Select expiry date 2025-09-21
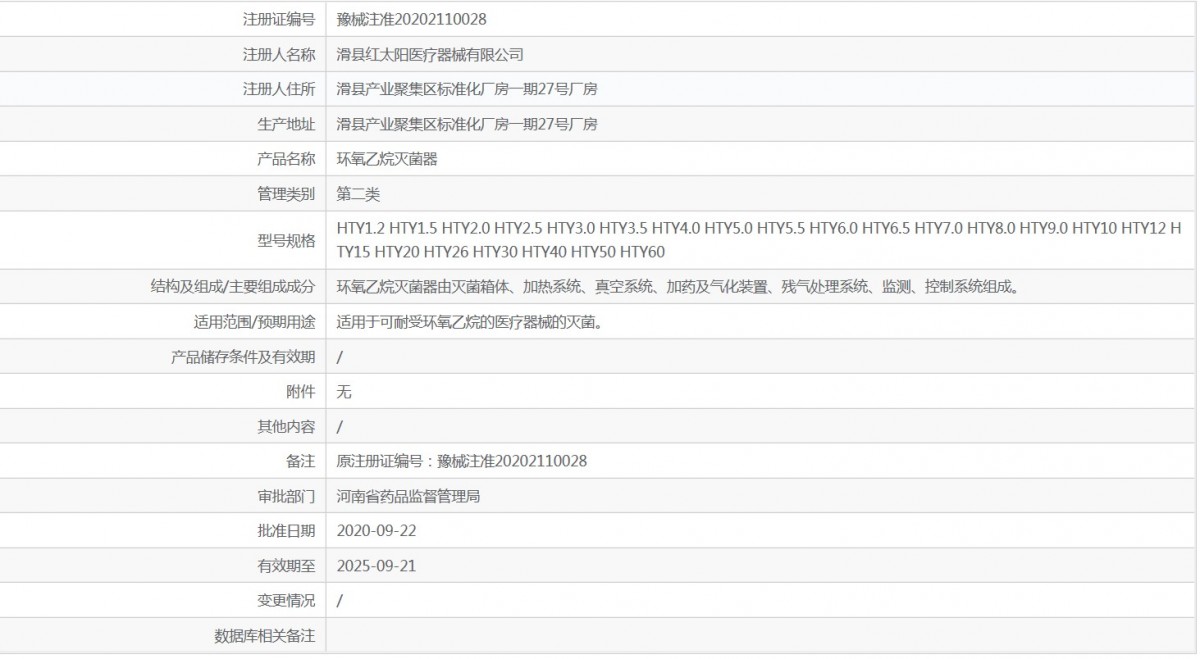1200x659 pixels. [377, 566]
